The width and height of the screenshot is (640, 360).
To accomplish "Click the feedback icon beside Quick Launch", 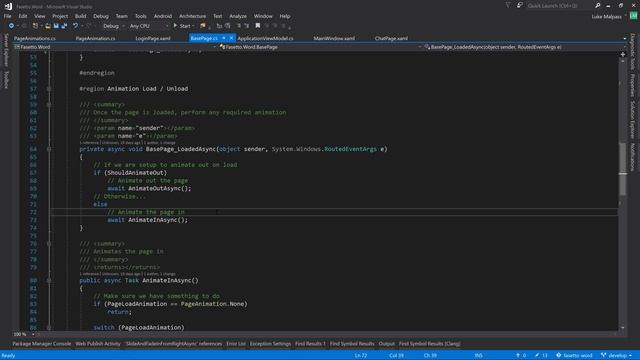I will click(520, 5).
